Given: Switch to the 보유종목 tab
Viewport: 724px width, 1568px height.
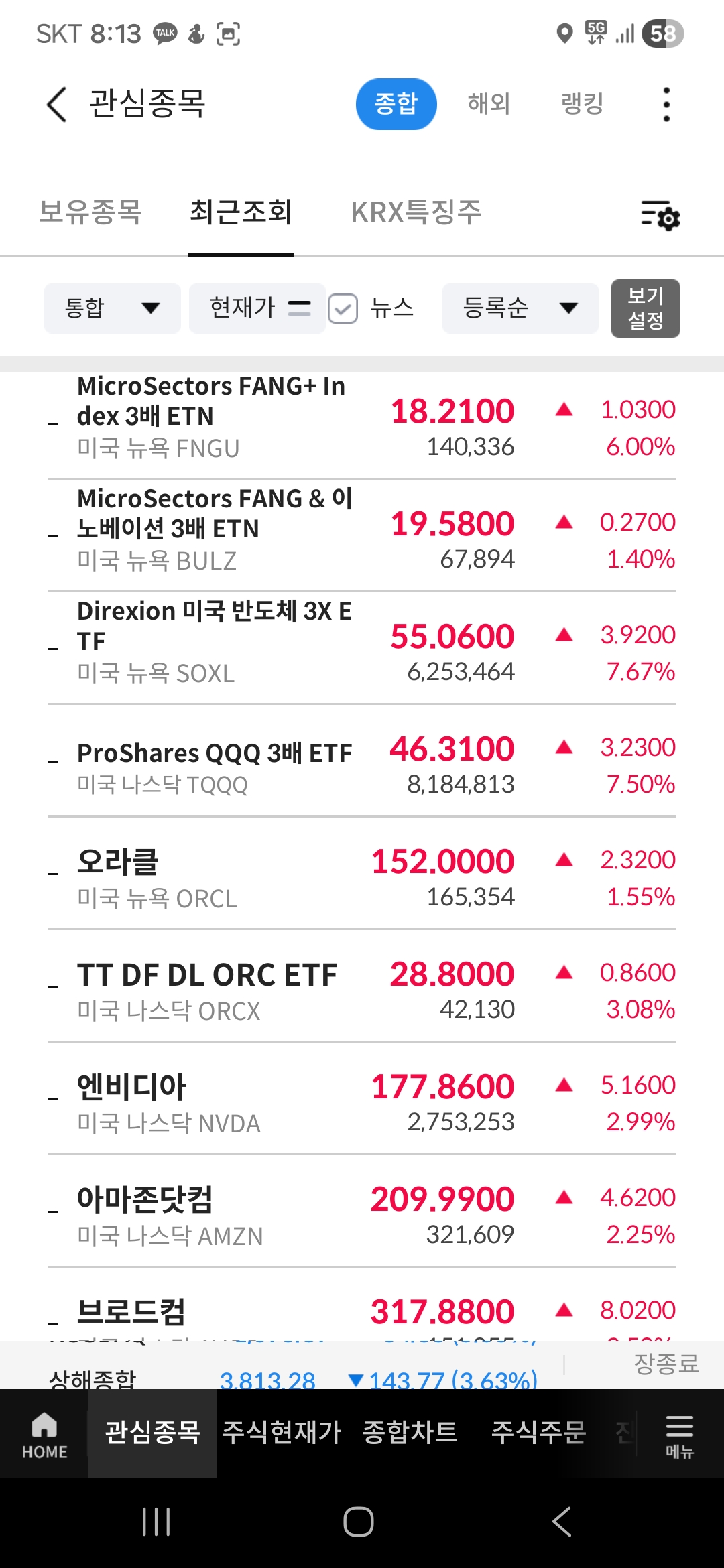Looking at the screenshot, I should coord(90,212).
